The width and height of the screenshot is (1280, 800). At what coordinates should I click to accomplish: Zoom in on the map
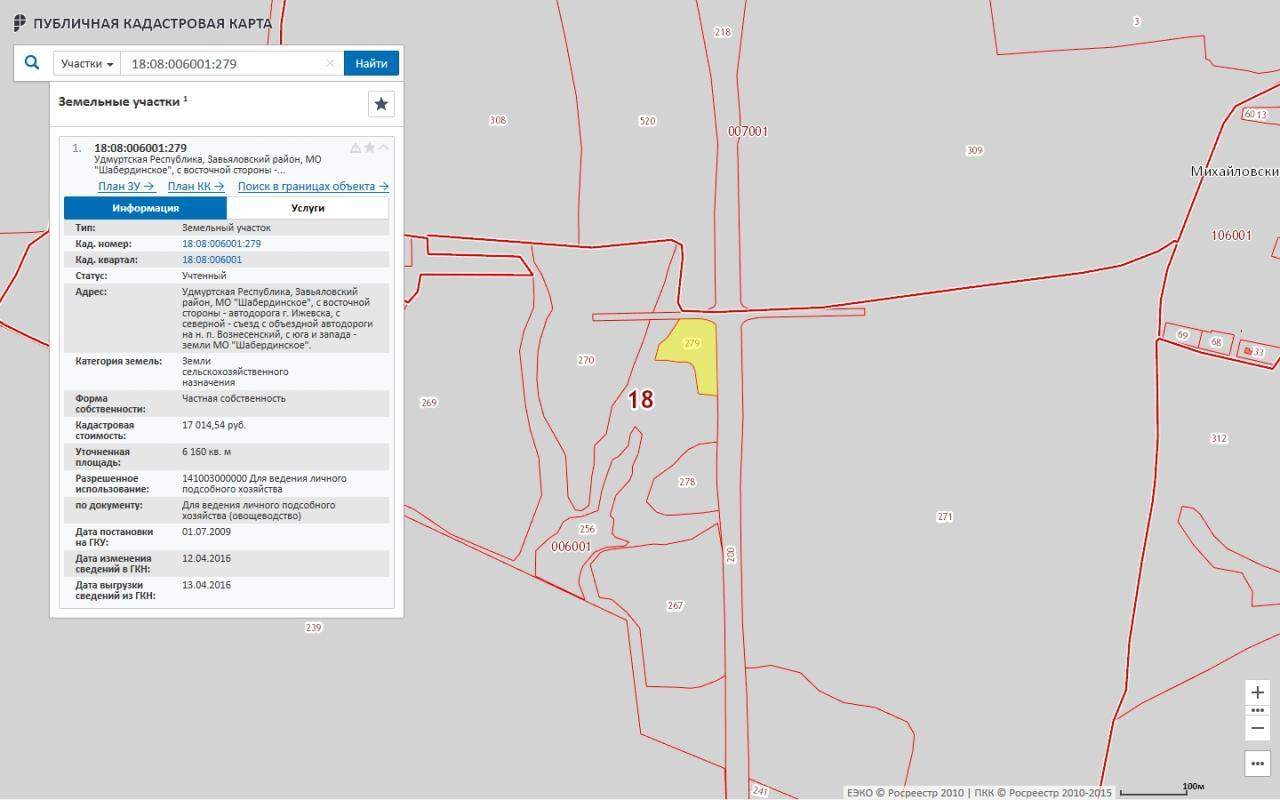point(1257,692)
